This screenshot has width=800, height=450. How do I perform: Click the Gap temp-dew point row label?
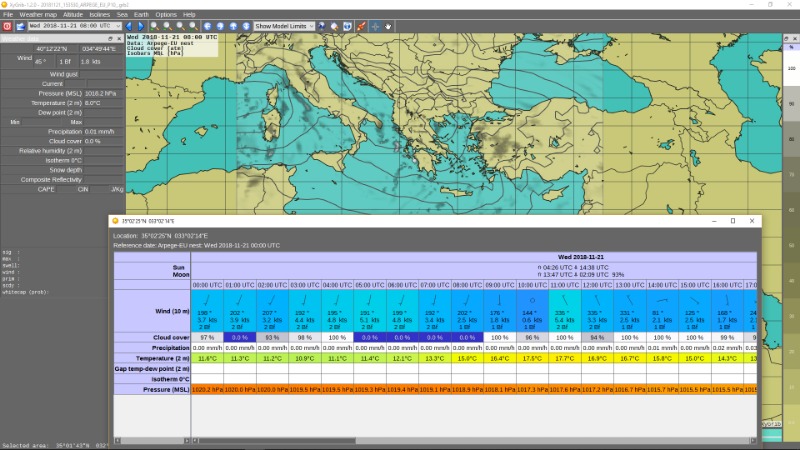point(152,368)
